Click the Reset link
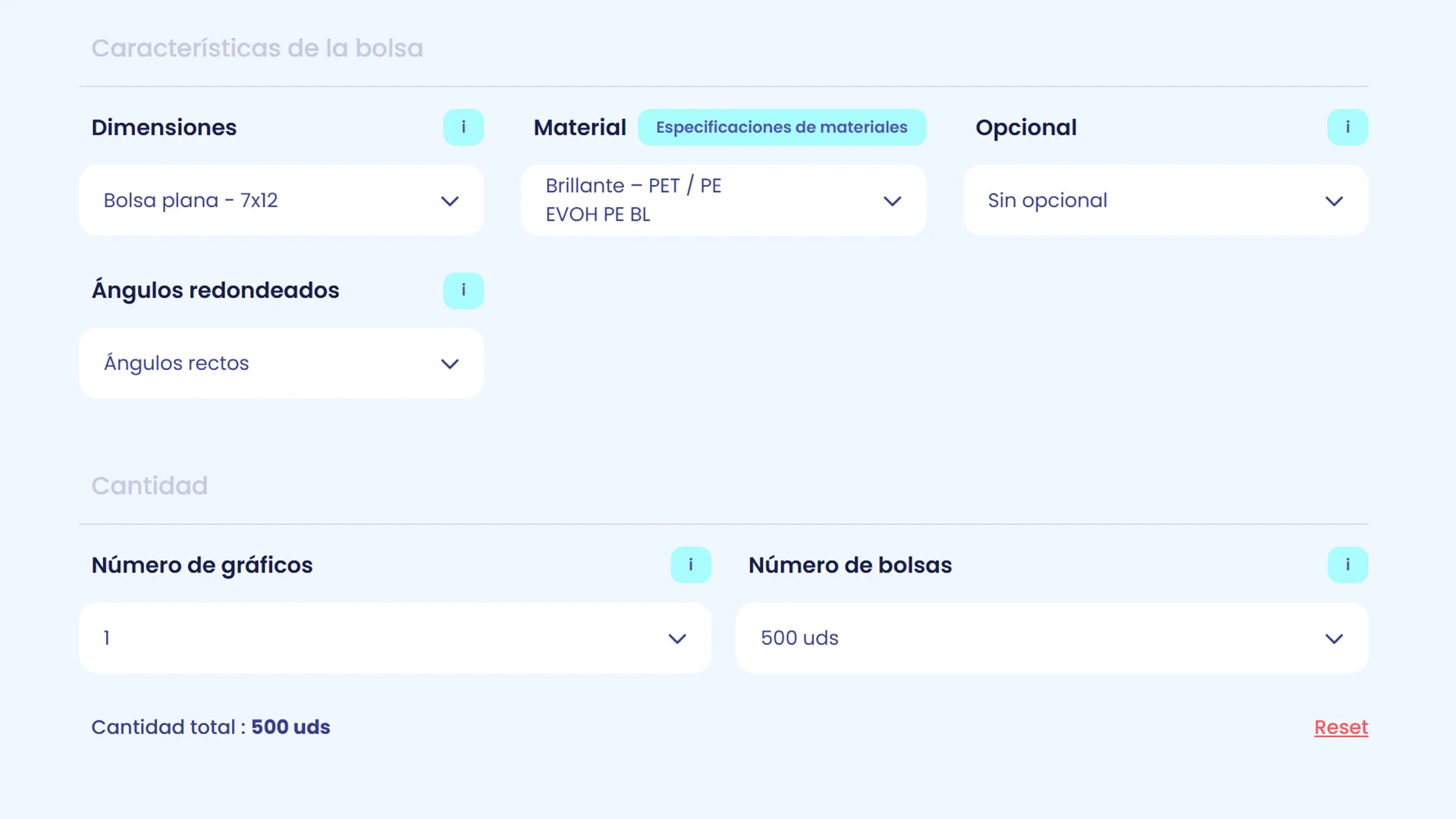This screenshot has width=1456, height=819. (x=1341, y=727)
